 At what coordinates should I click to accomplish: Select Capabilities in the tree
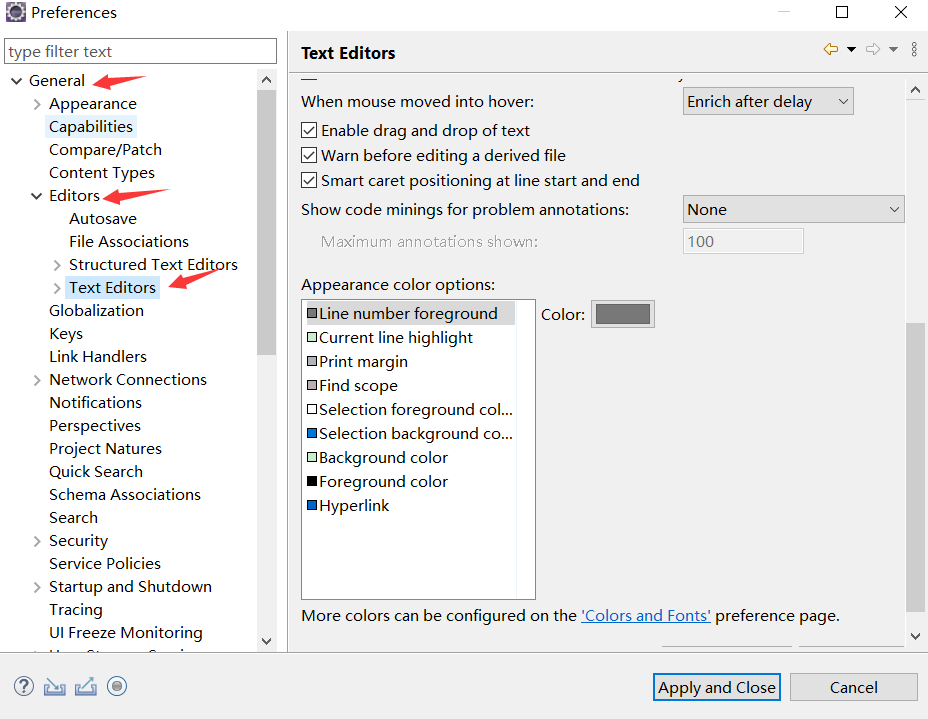[x=91, y=127]
